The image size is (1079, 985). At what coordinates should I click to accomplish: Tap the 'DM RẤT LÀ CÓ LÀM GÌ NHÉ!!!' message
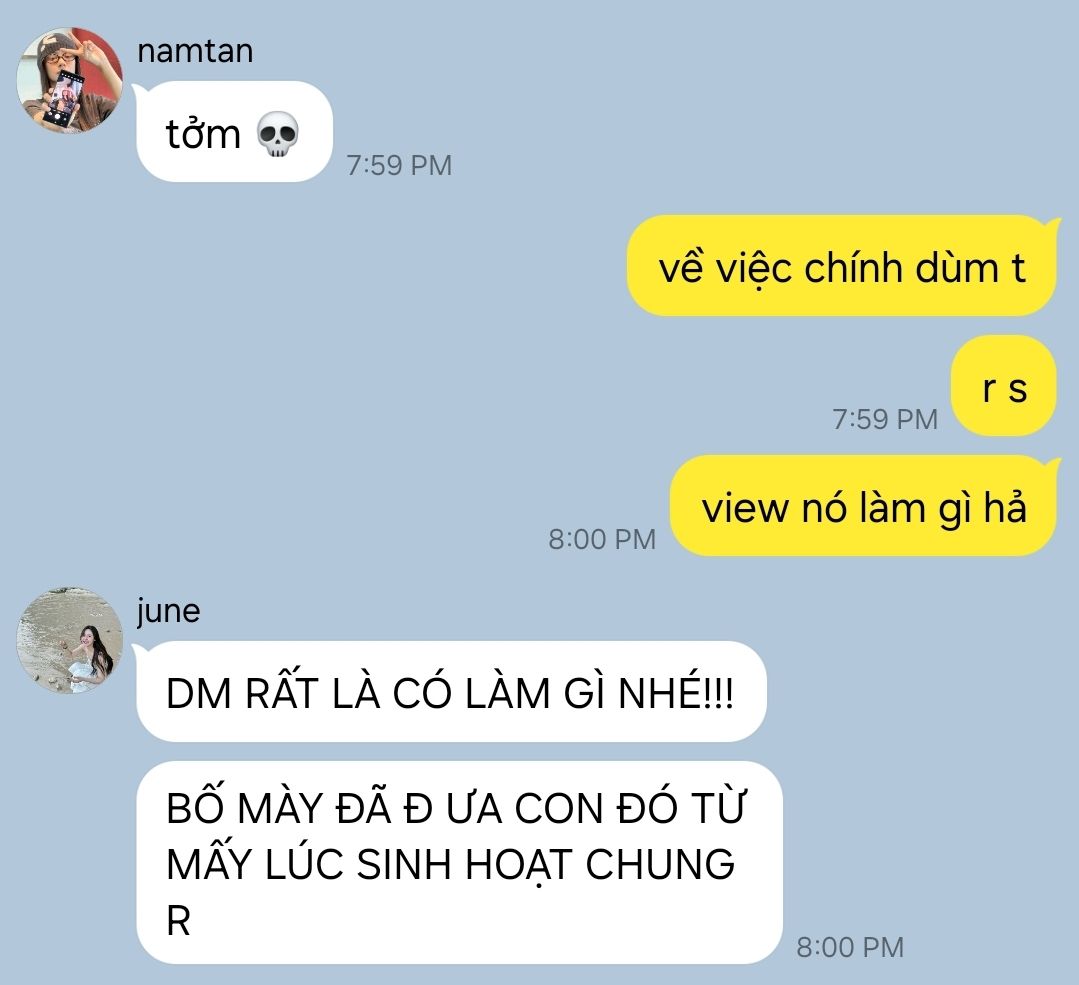pos(451,692)
